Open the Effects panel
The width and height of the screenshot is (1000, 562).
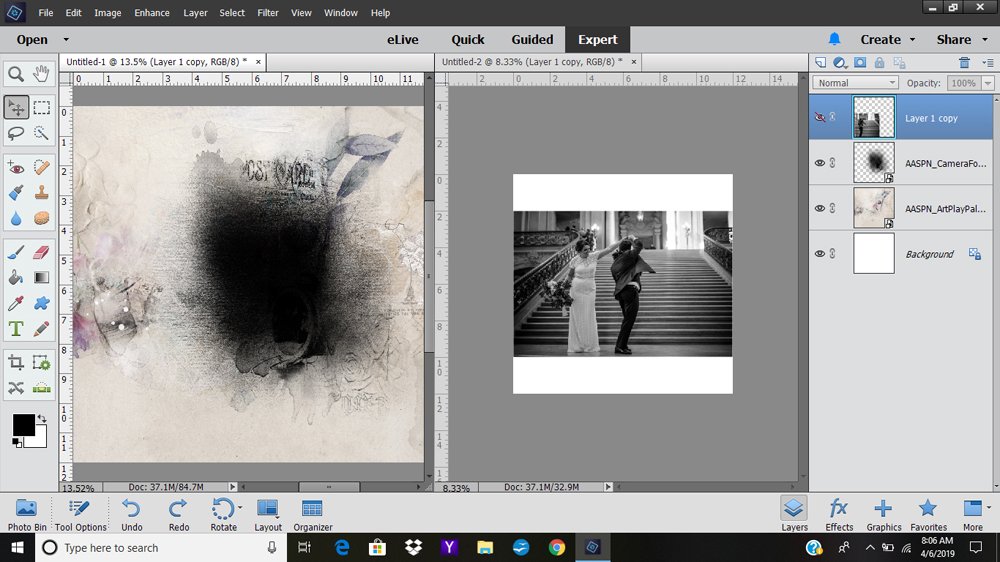tap(839, 515)
